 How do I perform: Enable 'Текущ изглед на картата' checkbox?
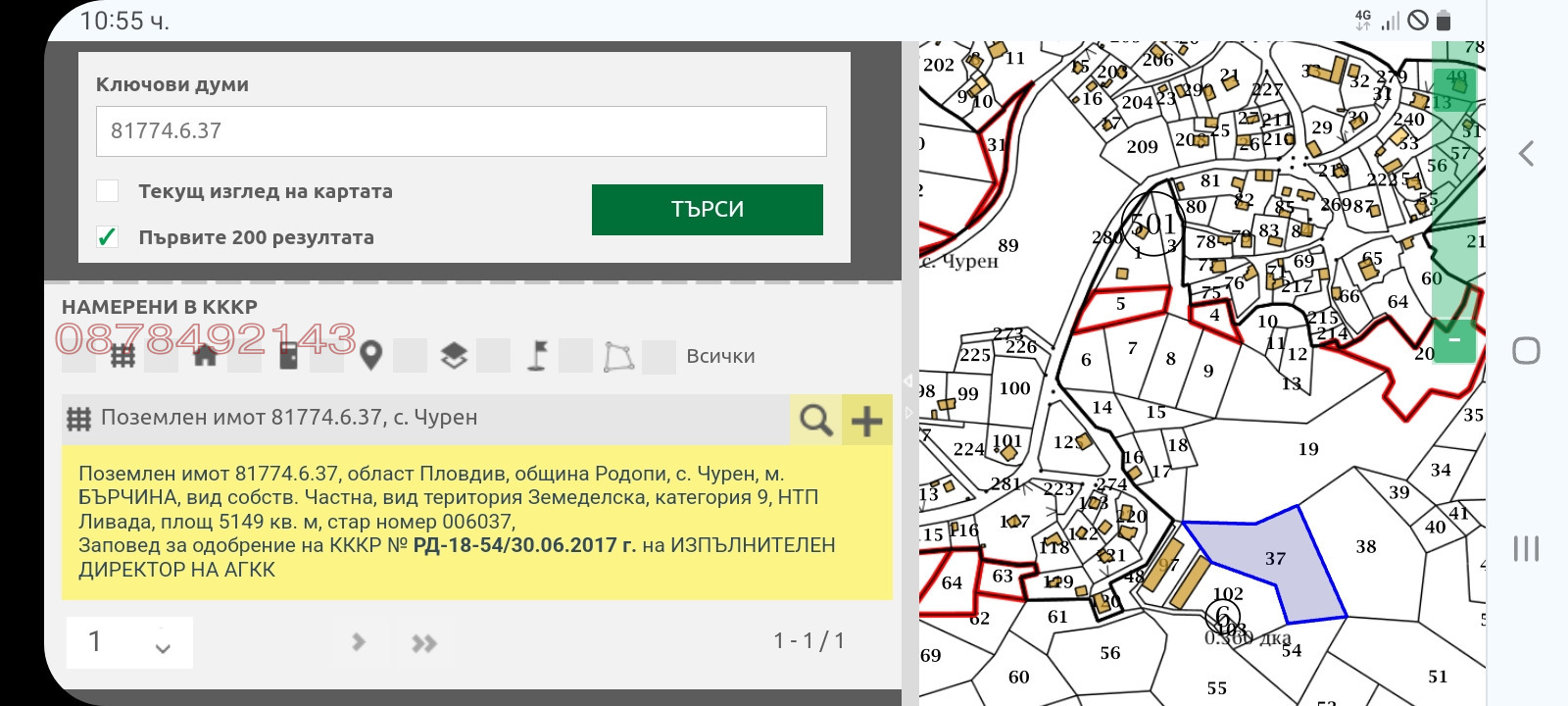pos(108,191)
